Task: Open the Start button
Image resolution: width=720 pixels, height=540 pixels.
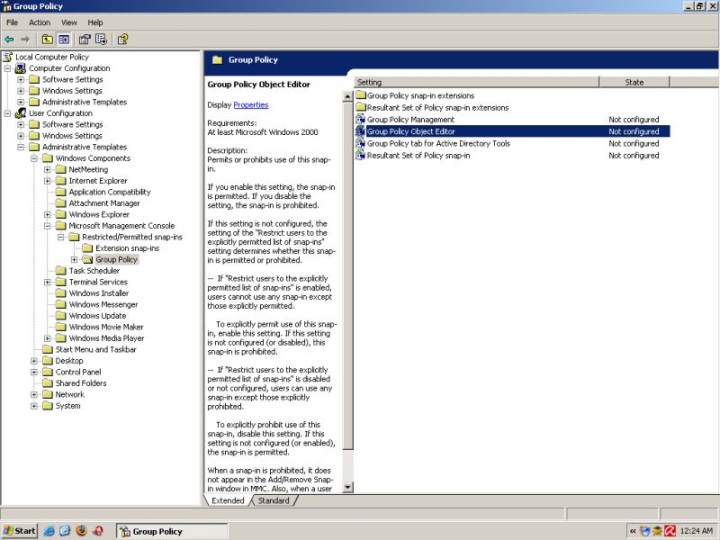Action: tap(20, 531)
